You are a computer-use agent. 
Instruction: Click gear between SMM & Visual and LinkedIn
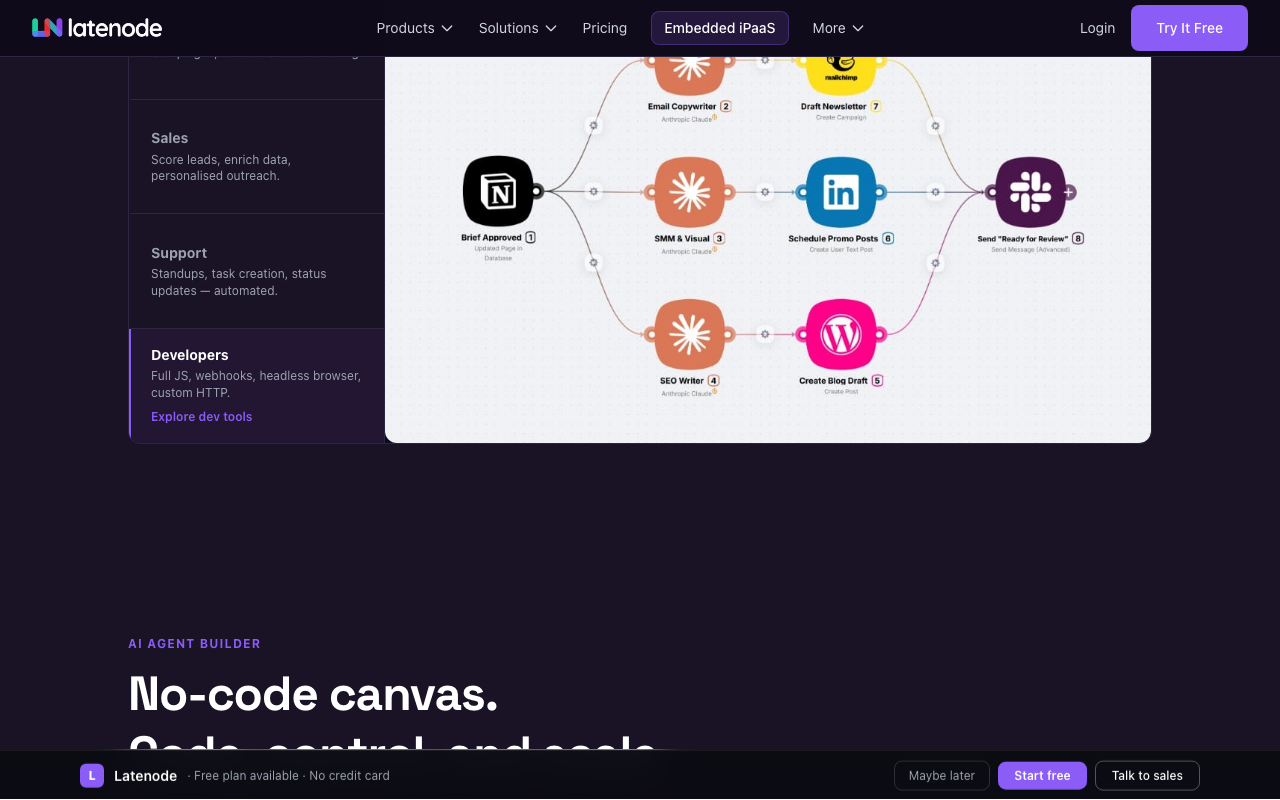click(x=765, y=192)
